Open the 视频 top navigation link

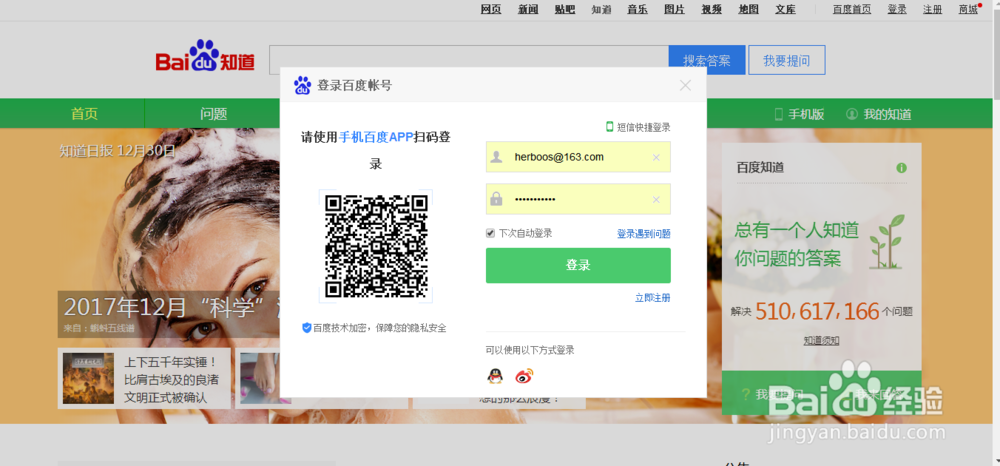pos(711,9)
